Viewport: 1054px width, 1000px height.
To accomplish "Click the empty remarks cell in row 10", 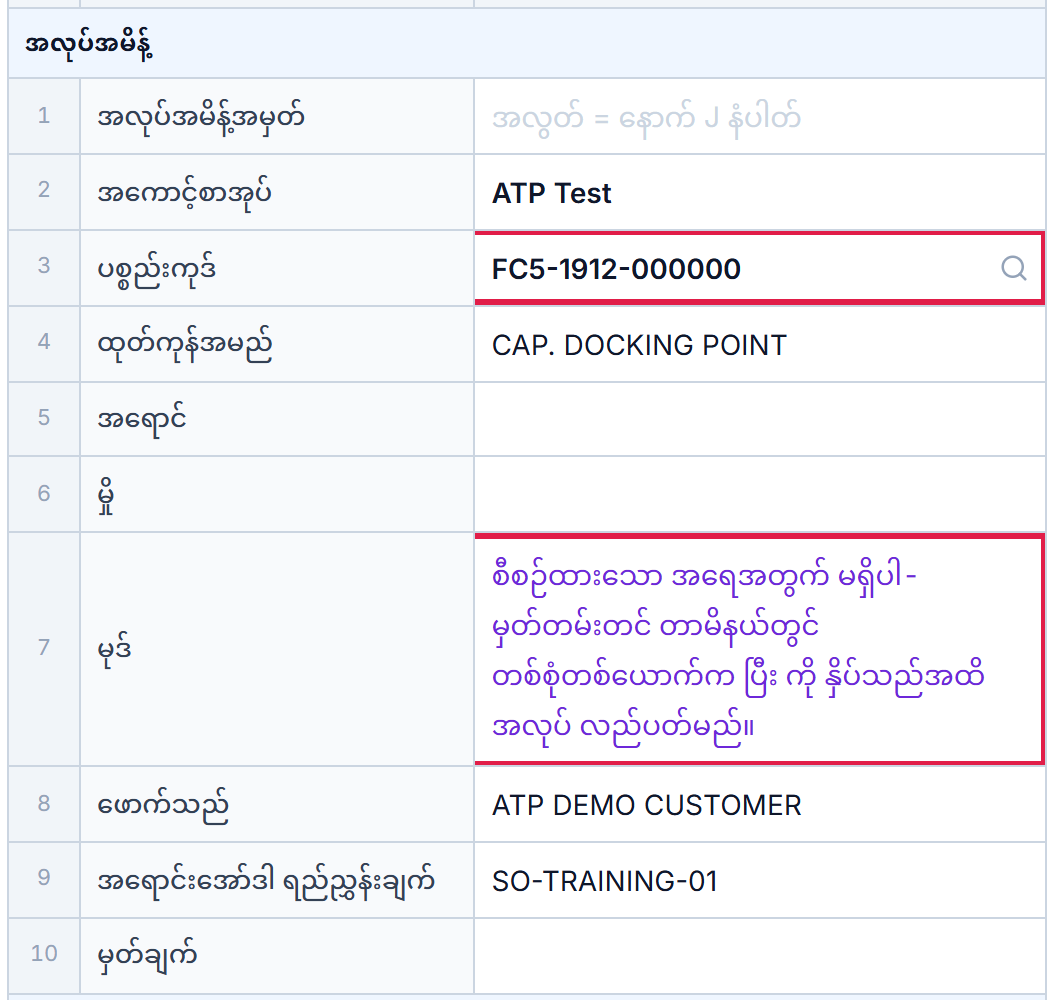I will [760, 956].
